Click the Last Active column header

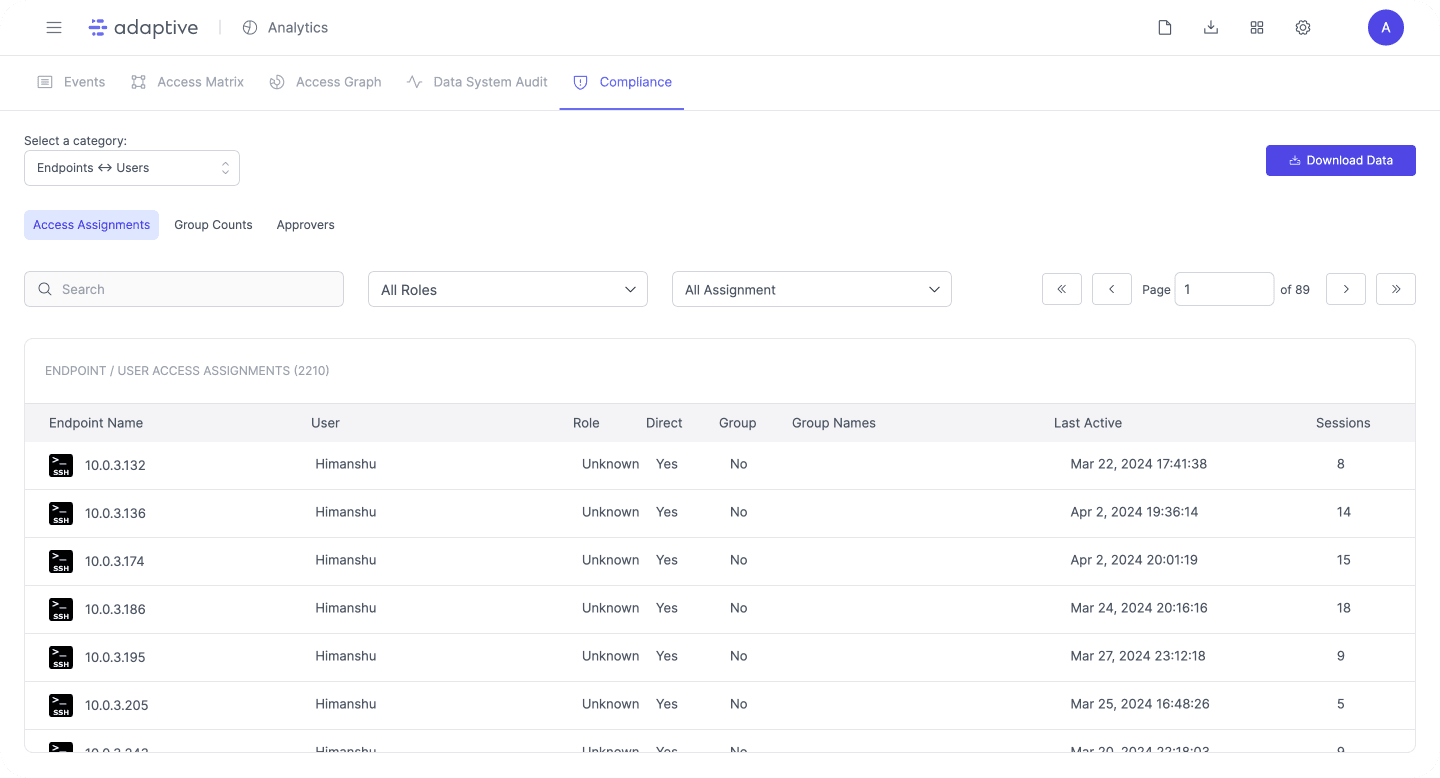click(x=1088, y=423)
